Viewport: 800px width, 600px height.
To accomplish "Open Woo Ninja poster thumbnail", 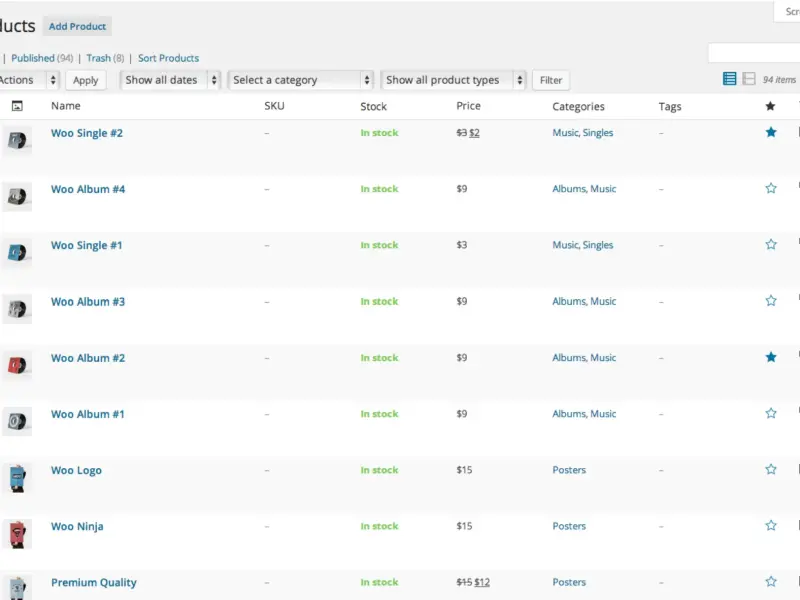I will click(x=17, y=534).
